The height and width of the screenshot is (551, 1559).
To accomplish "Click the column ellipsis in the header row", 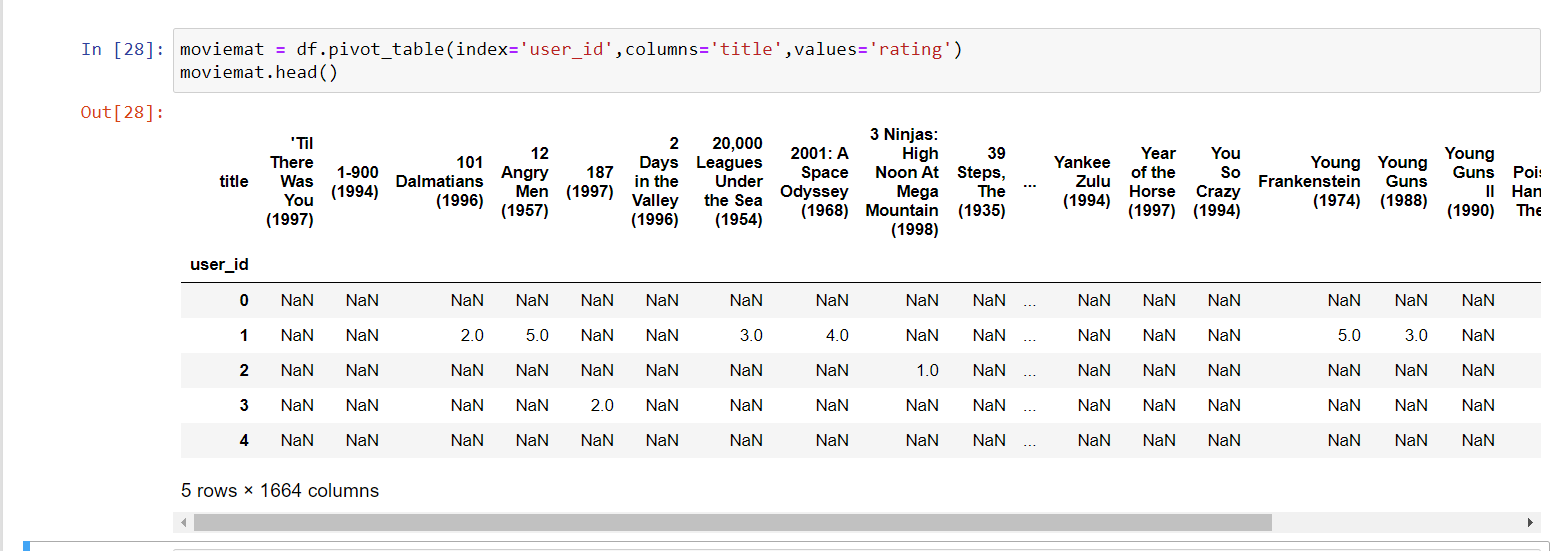I will [x=1030, y=185].
